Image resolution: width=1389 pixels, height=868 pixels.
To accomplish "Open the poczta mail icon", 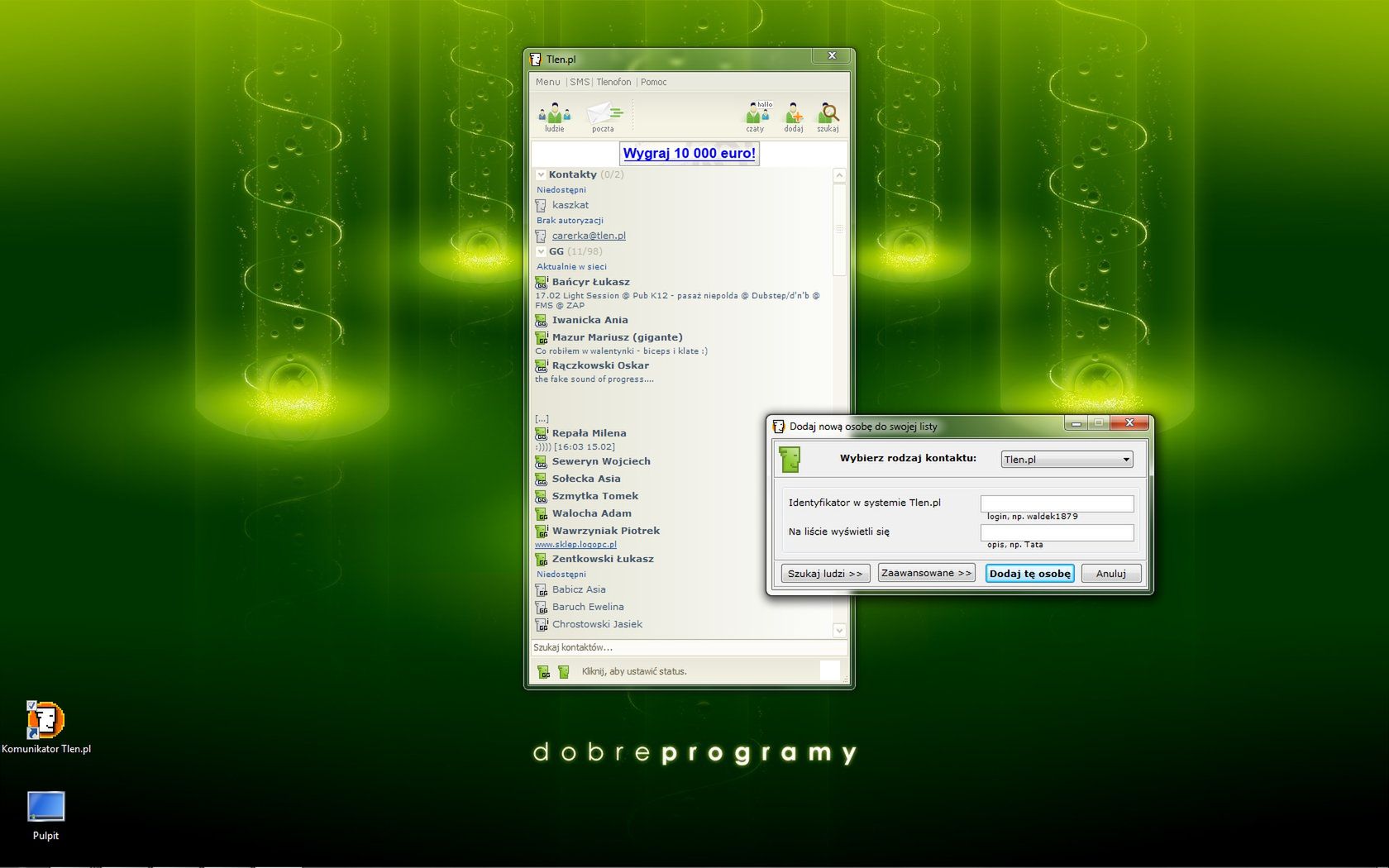I will [x=604, y=117].
